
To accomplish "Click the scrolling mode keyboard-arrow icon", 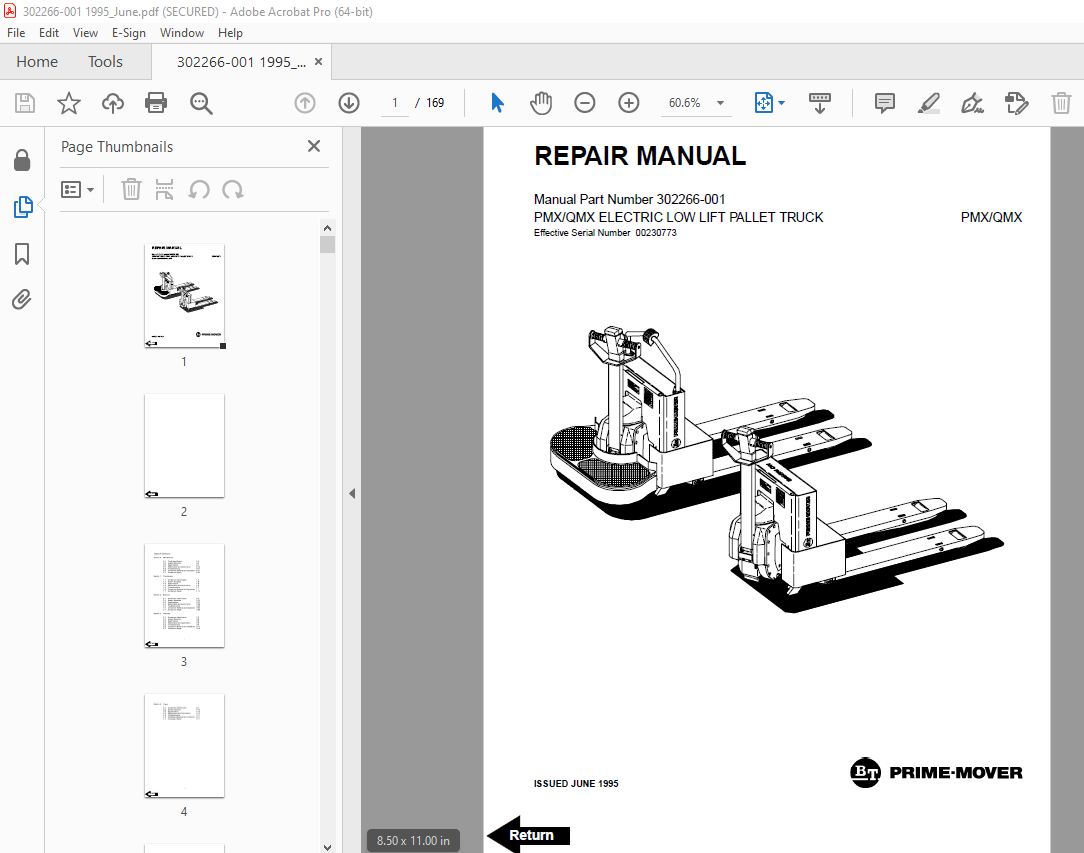I will coord(820,103).
